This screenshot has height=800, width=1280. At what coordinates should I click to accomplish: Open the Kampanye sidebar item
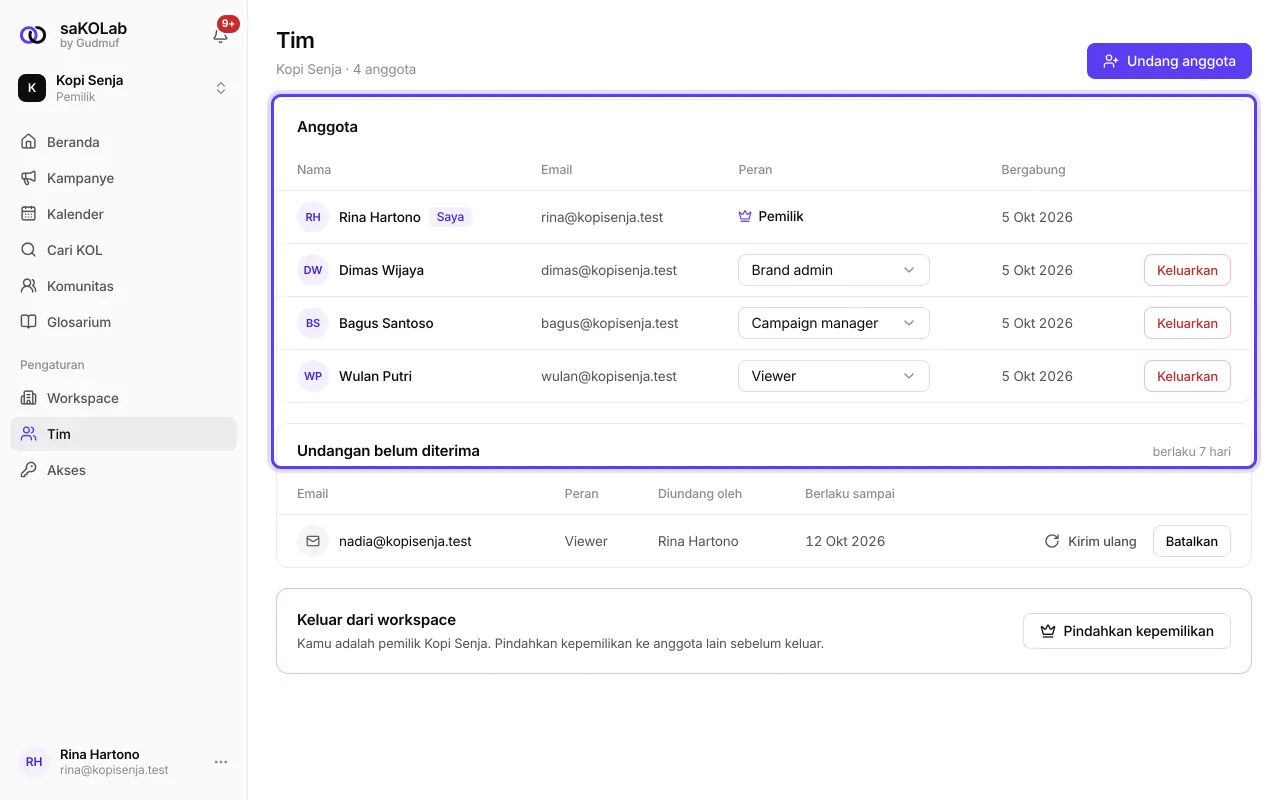tap(124, 178)
